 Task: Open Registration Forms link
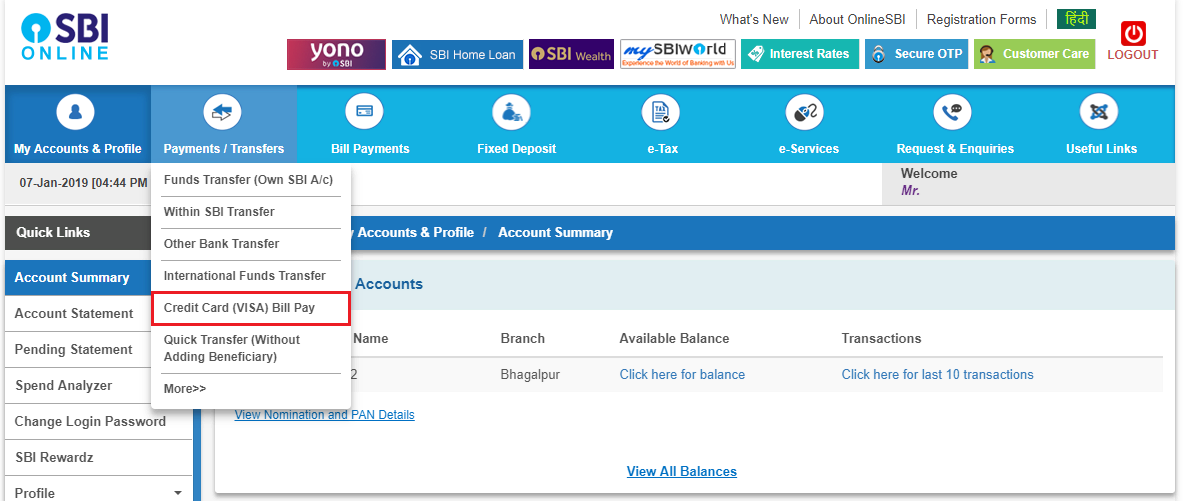click(982, 20)
